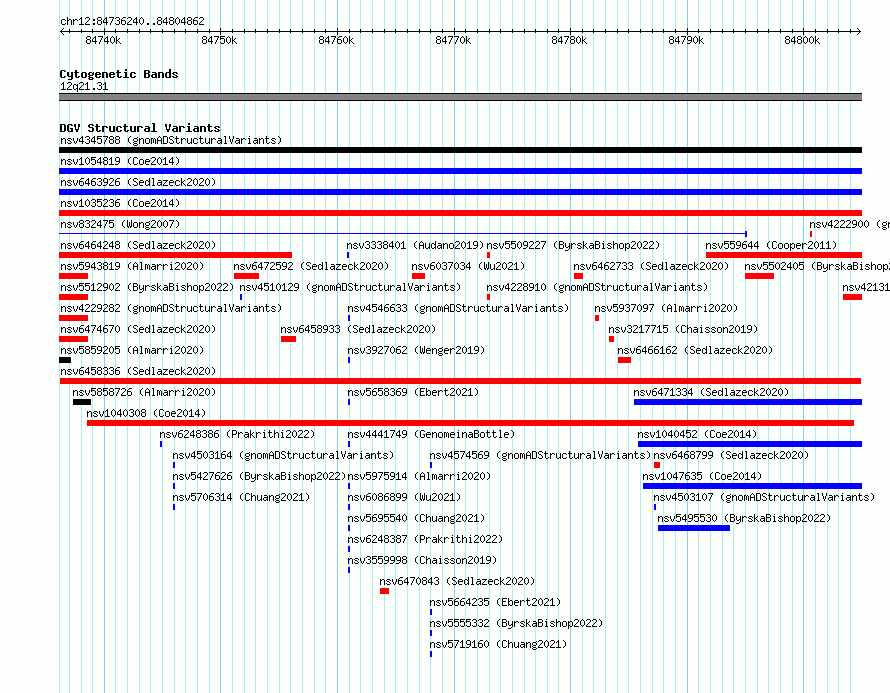Click the nsv4345788 gnomADStructuralVariants label
The image size is (890, 693).
[x=171, y=140]
